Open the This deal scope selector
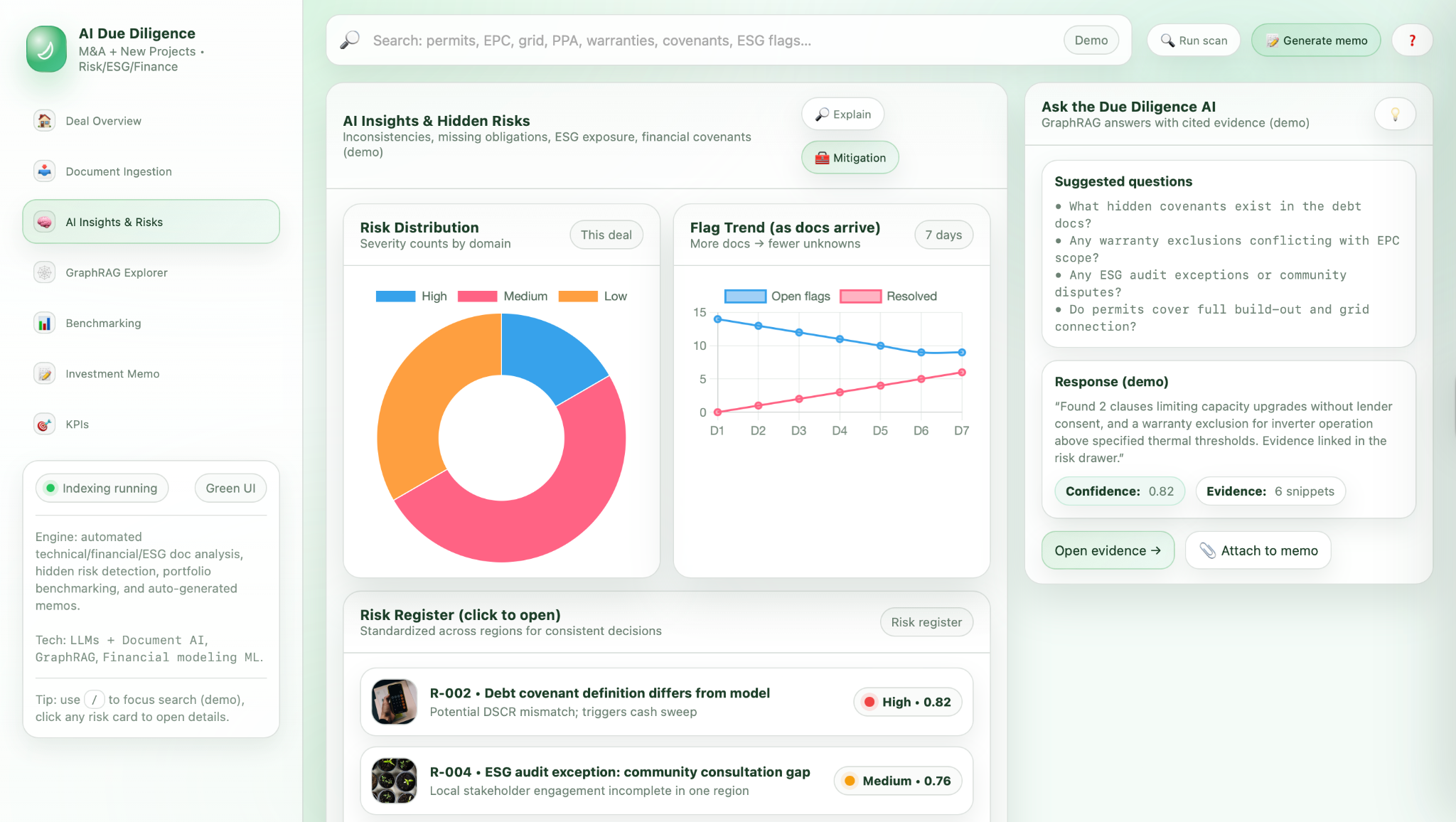This screenshot has width=1456, height=822. (x=606, y=235)
